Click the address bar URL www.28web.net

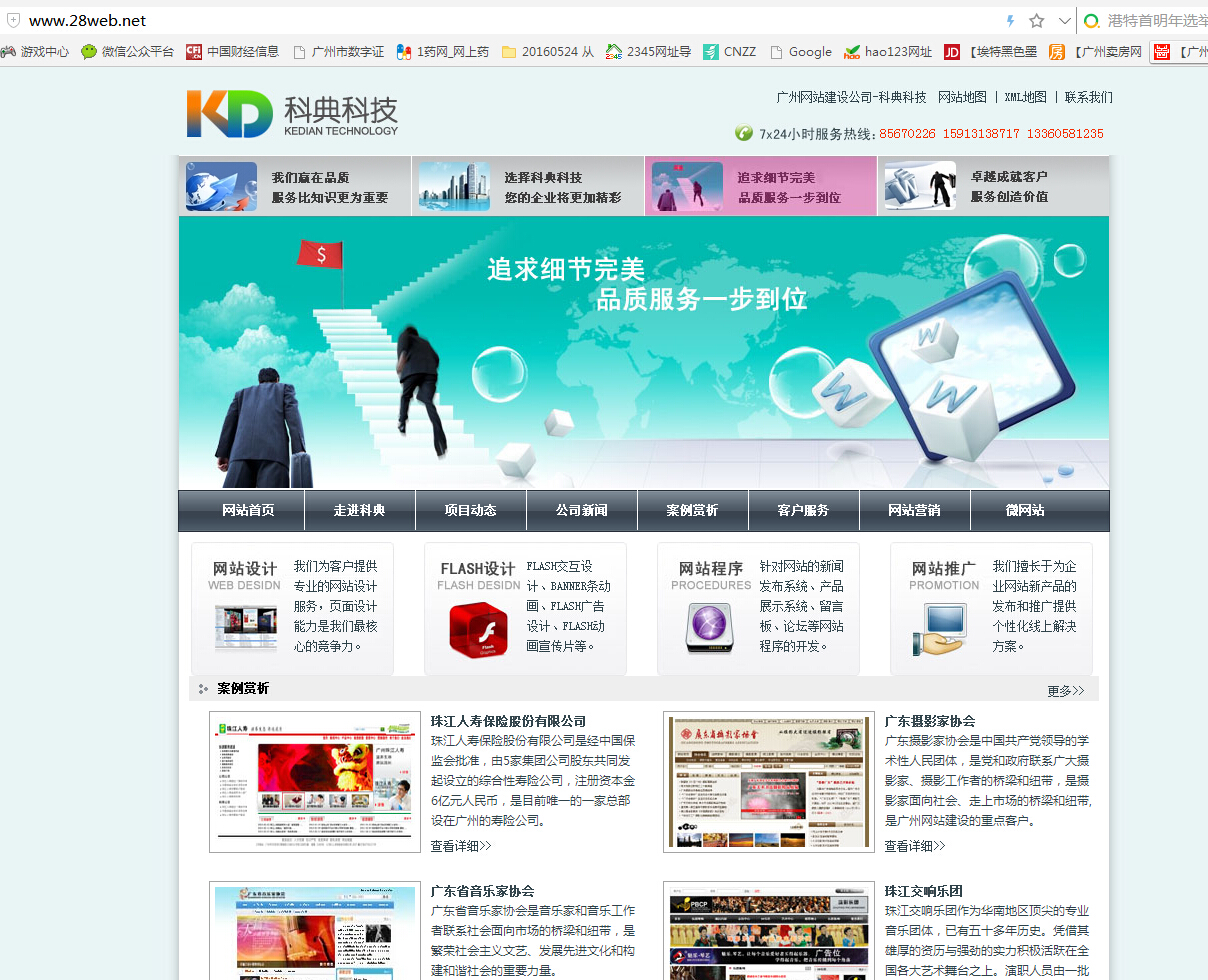point(87,21)
